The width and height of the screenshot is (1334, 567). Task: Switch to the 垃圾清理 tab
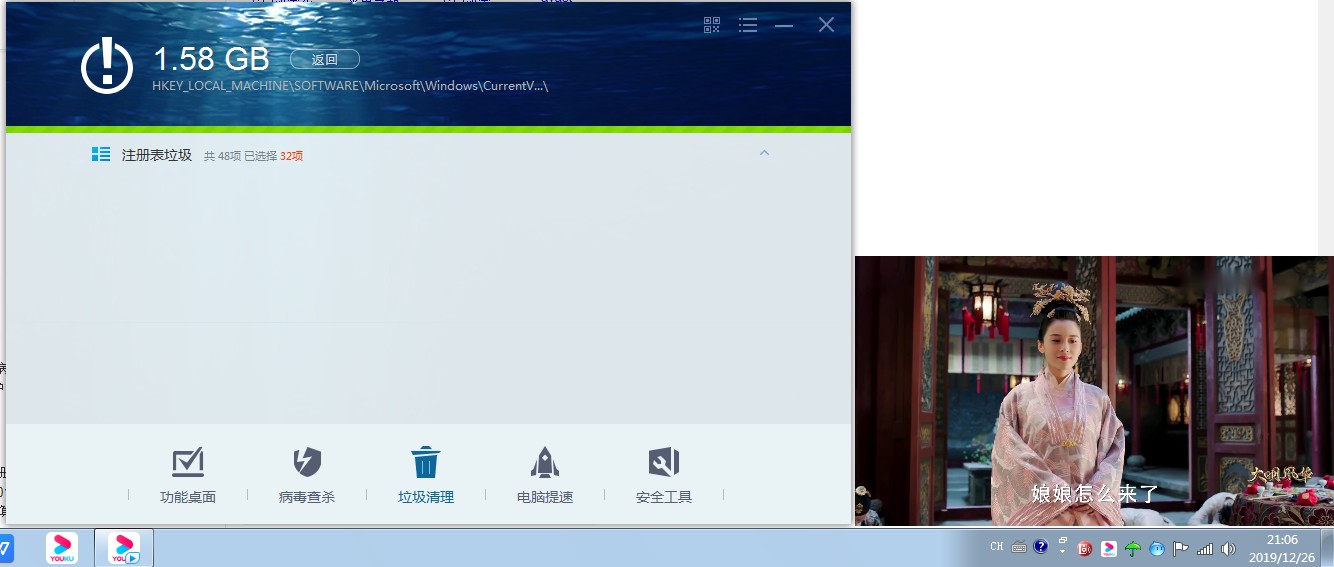pyautogui.click(x=426, y=475)
